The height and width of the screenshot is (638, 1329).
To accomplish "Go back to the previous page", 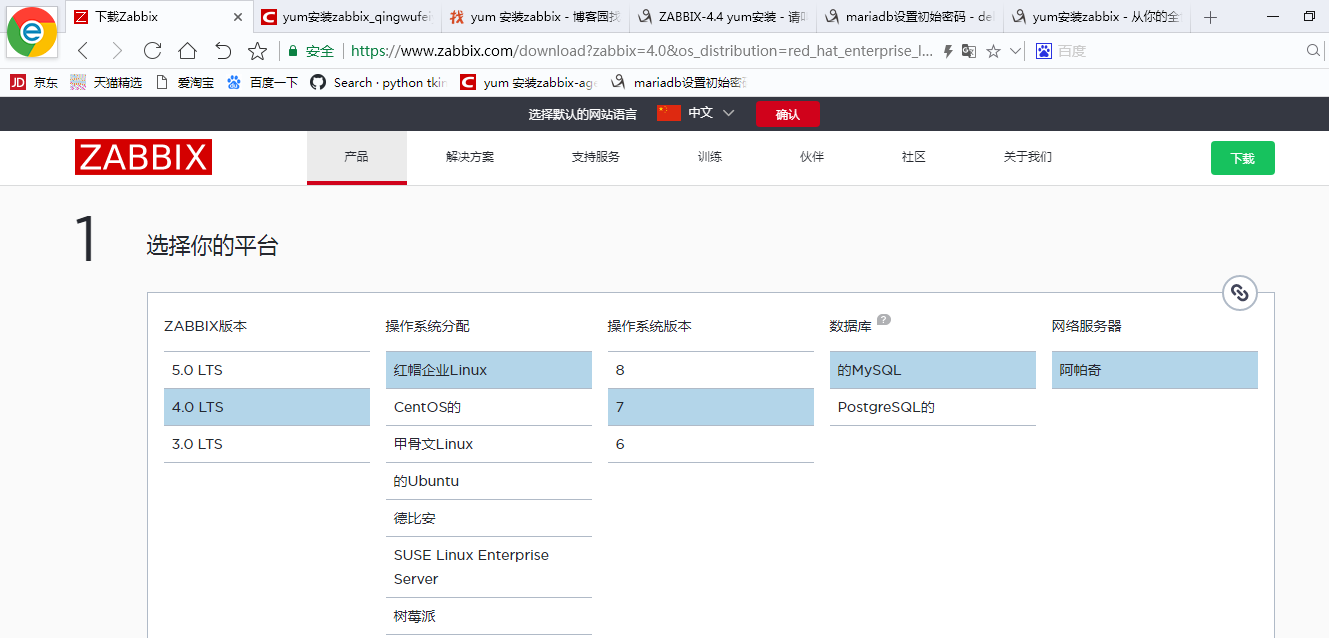I will click(x=83, y=51).
